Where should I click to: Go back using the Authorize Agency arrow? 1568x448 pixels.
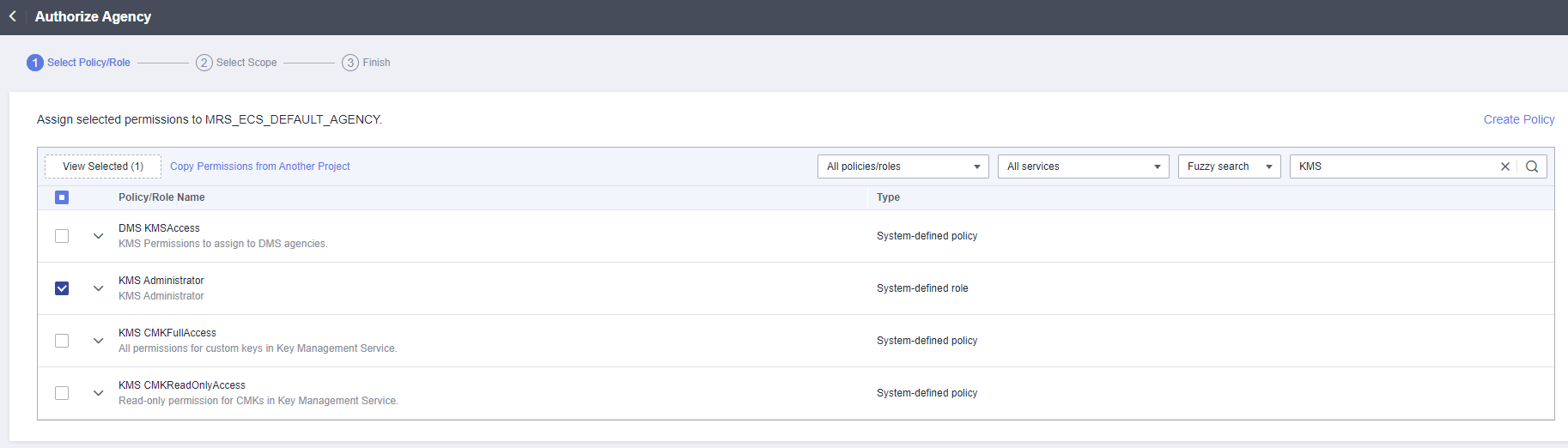(x=12, y=16)
